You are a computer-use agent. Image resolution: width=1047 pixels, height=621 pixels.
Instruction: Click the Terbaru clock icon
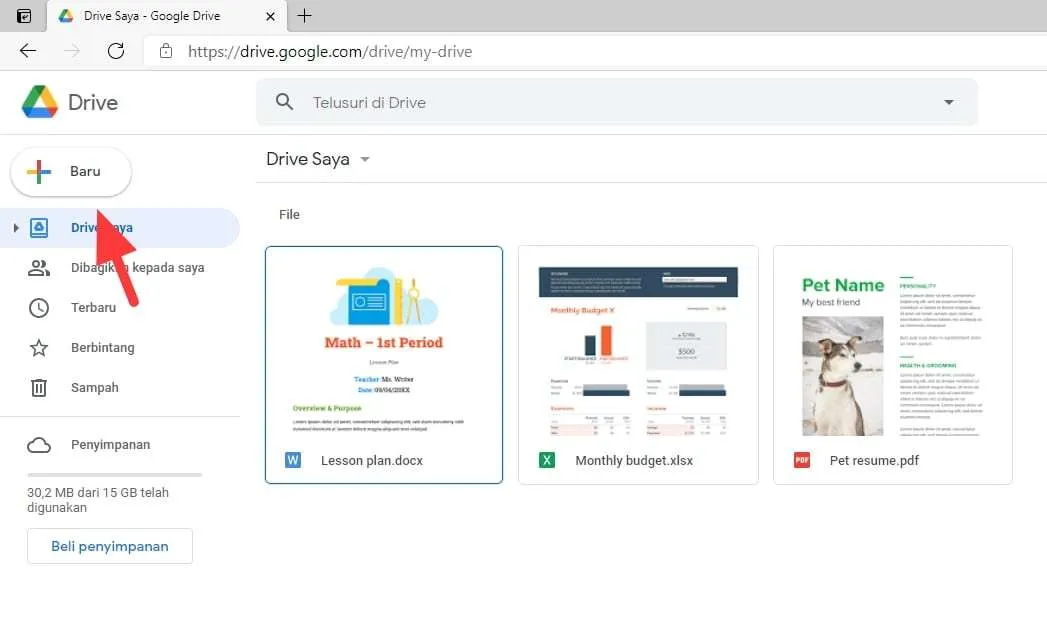[39, 308]
